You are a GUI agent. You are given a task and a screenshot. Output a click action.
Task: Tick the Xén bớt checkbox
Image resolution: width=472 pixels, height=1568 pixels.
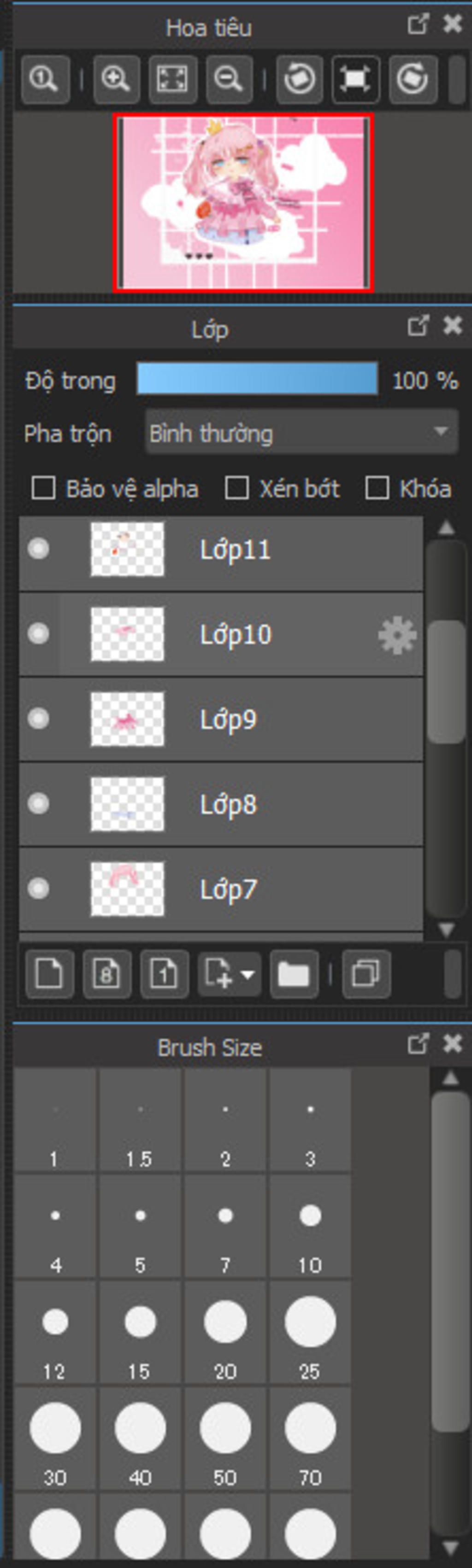pyautogui.click(x=237, y=488)
